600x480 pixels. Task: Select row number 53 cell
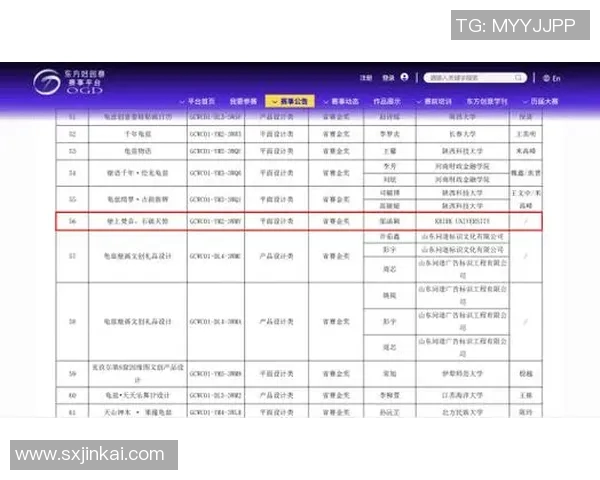72,151
